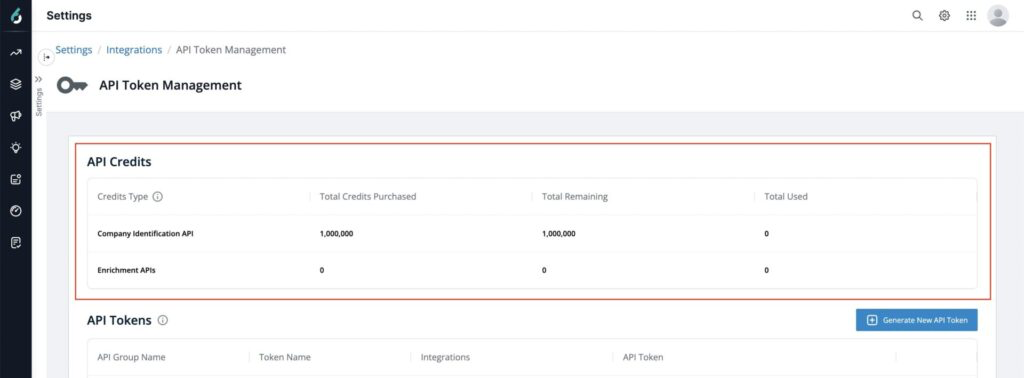Screen dimensions: 1024x378
Task: Open the megaphone campaigns icon in sidebar
Action: [16, 116]
